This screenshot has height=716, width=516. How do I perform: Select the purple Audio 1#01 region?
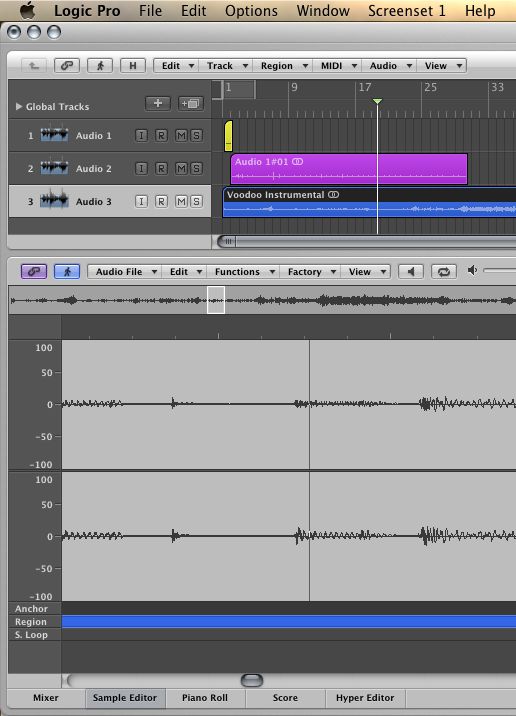coord(349,168)
